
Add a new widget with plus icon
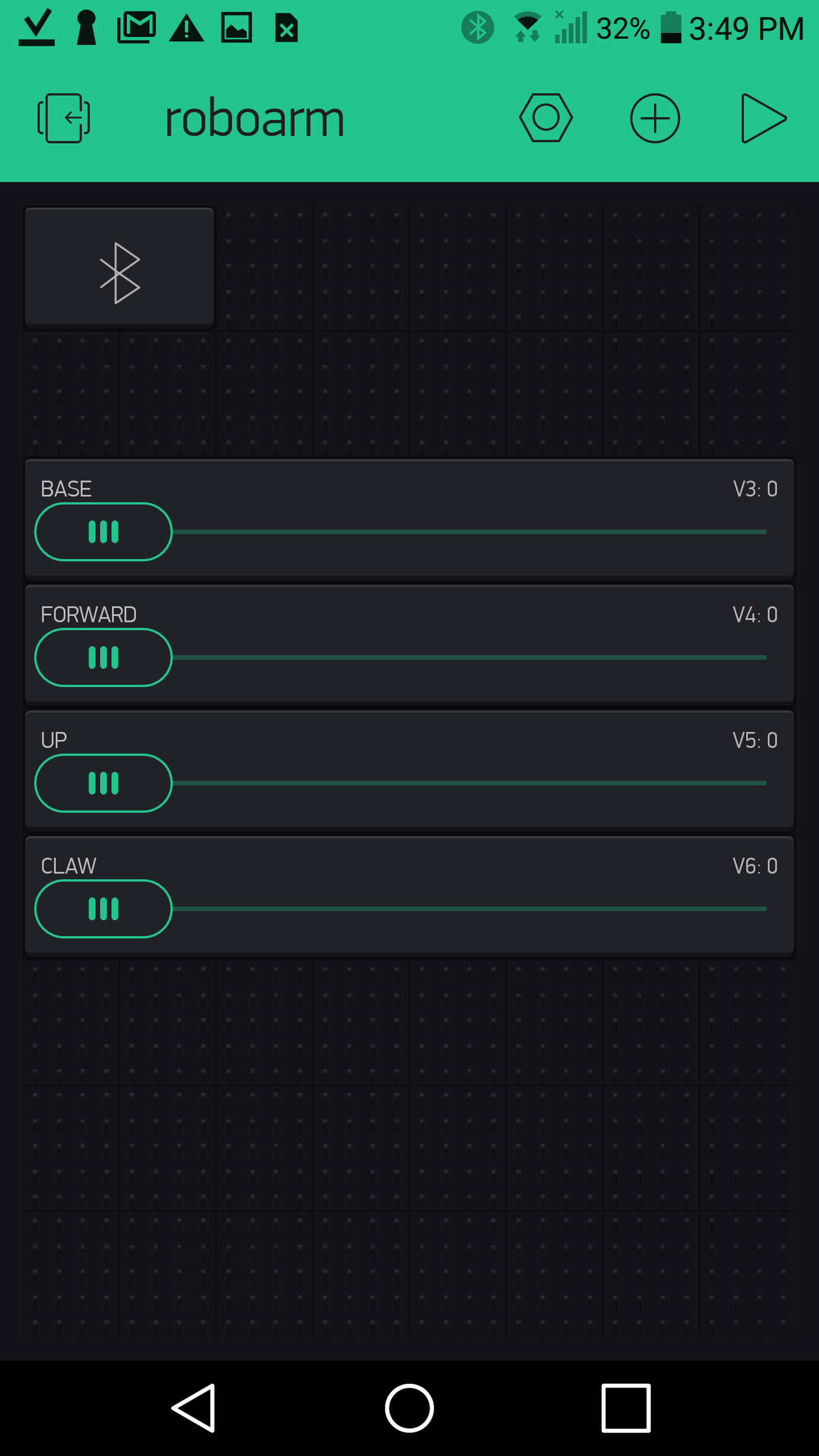coord(655,118)
